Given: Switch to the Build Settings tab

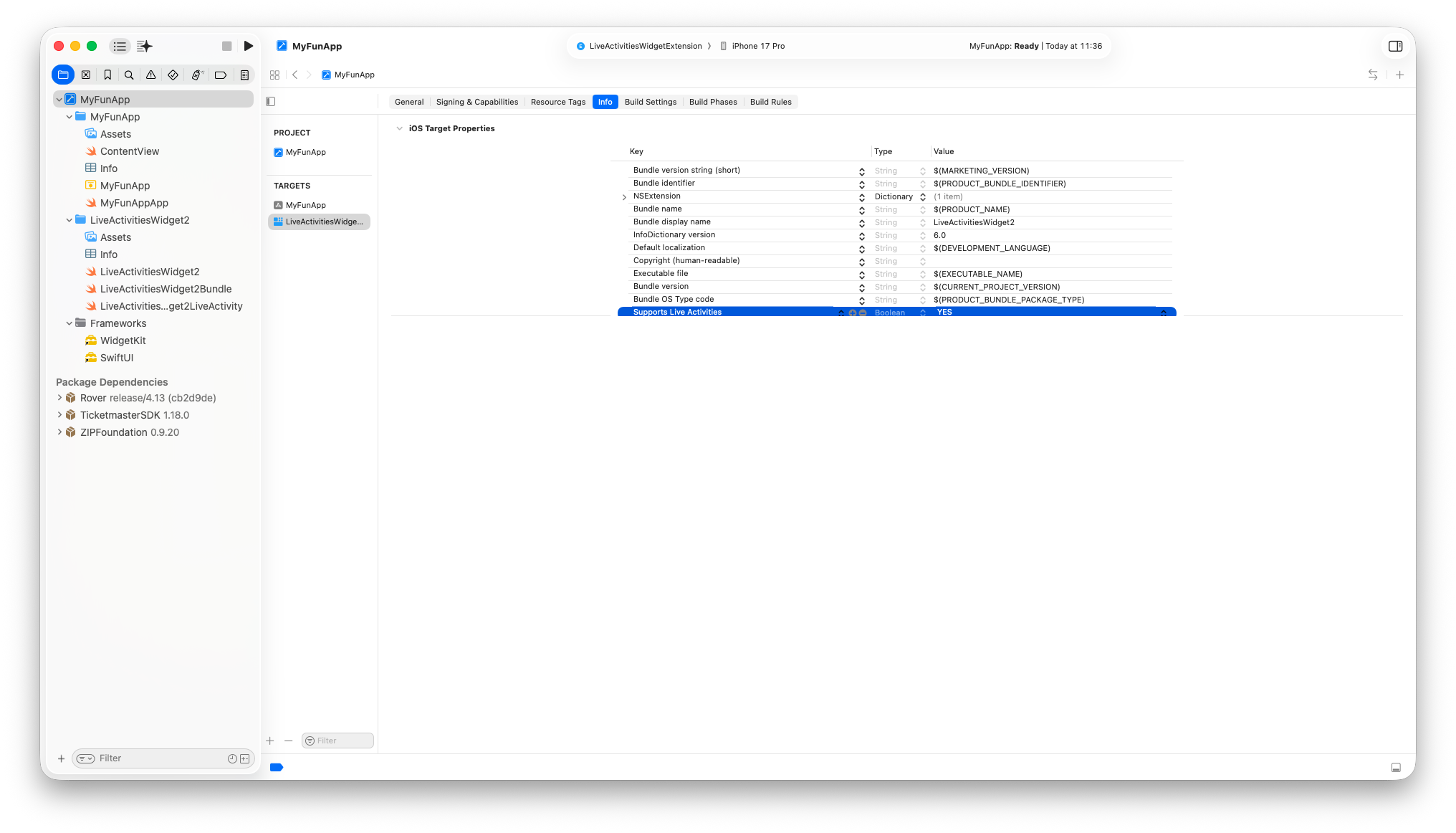Looking at the screenshot, I should coord(650,102).
